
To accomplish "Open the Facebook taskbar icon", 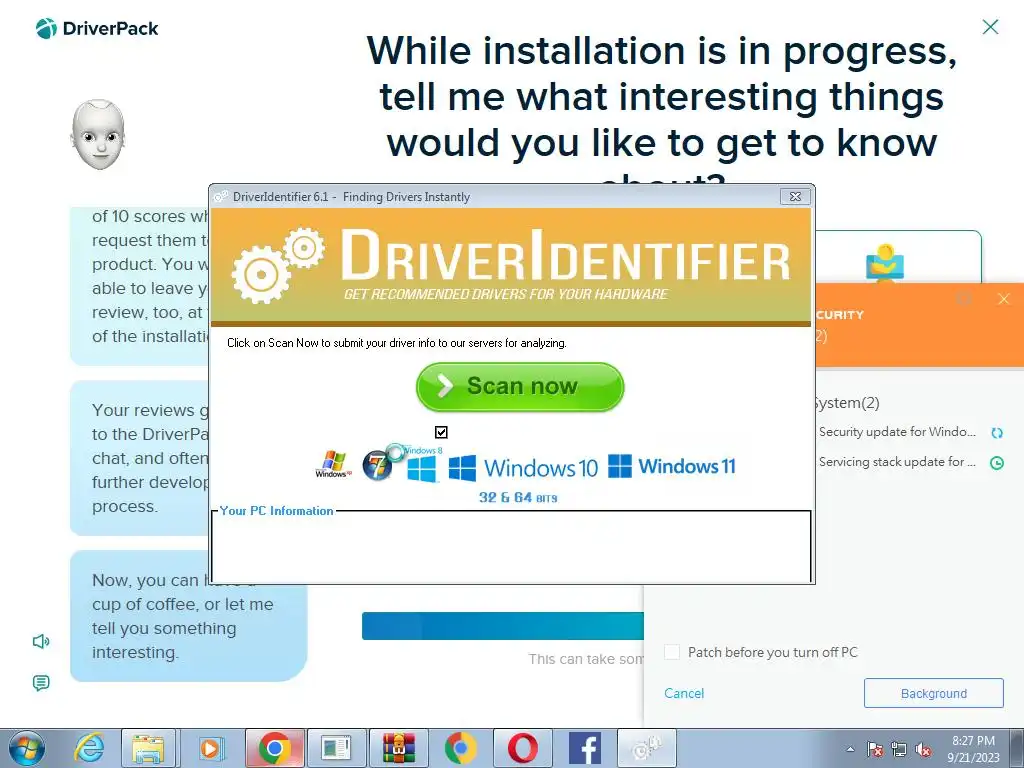I will click(x=584, y=748).
